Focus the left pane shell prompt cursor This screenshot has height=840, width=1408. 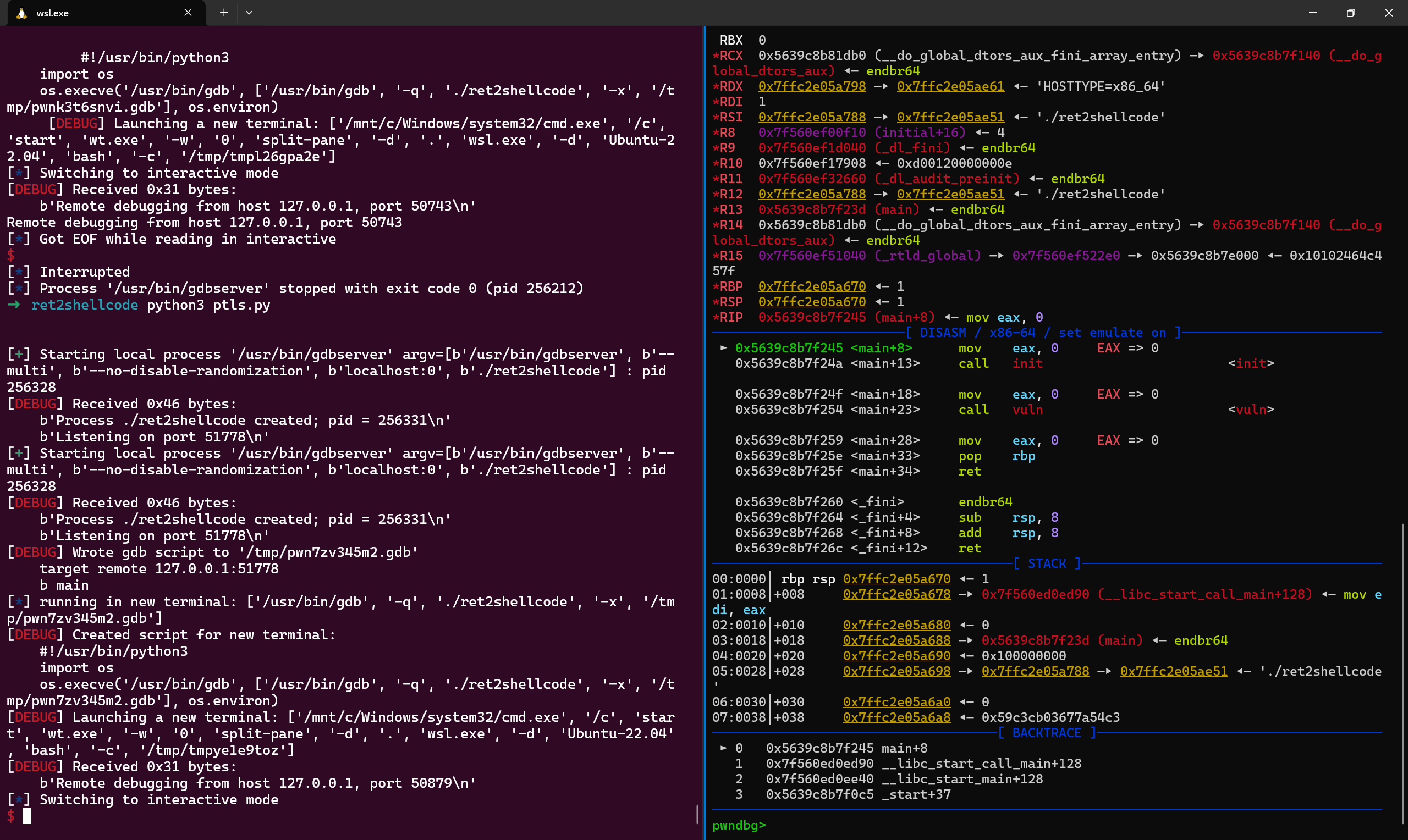pyautogui.click(x=26, y=816)
